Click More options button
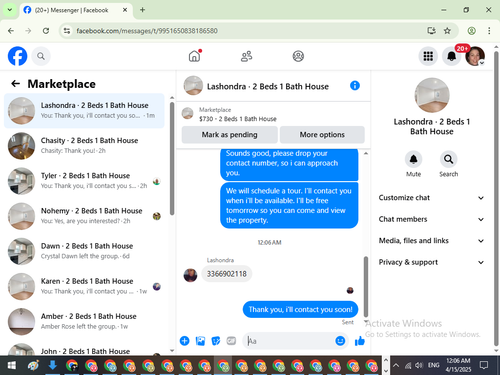The image size is (500, 375). point(322,135)
